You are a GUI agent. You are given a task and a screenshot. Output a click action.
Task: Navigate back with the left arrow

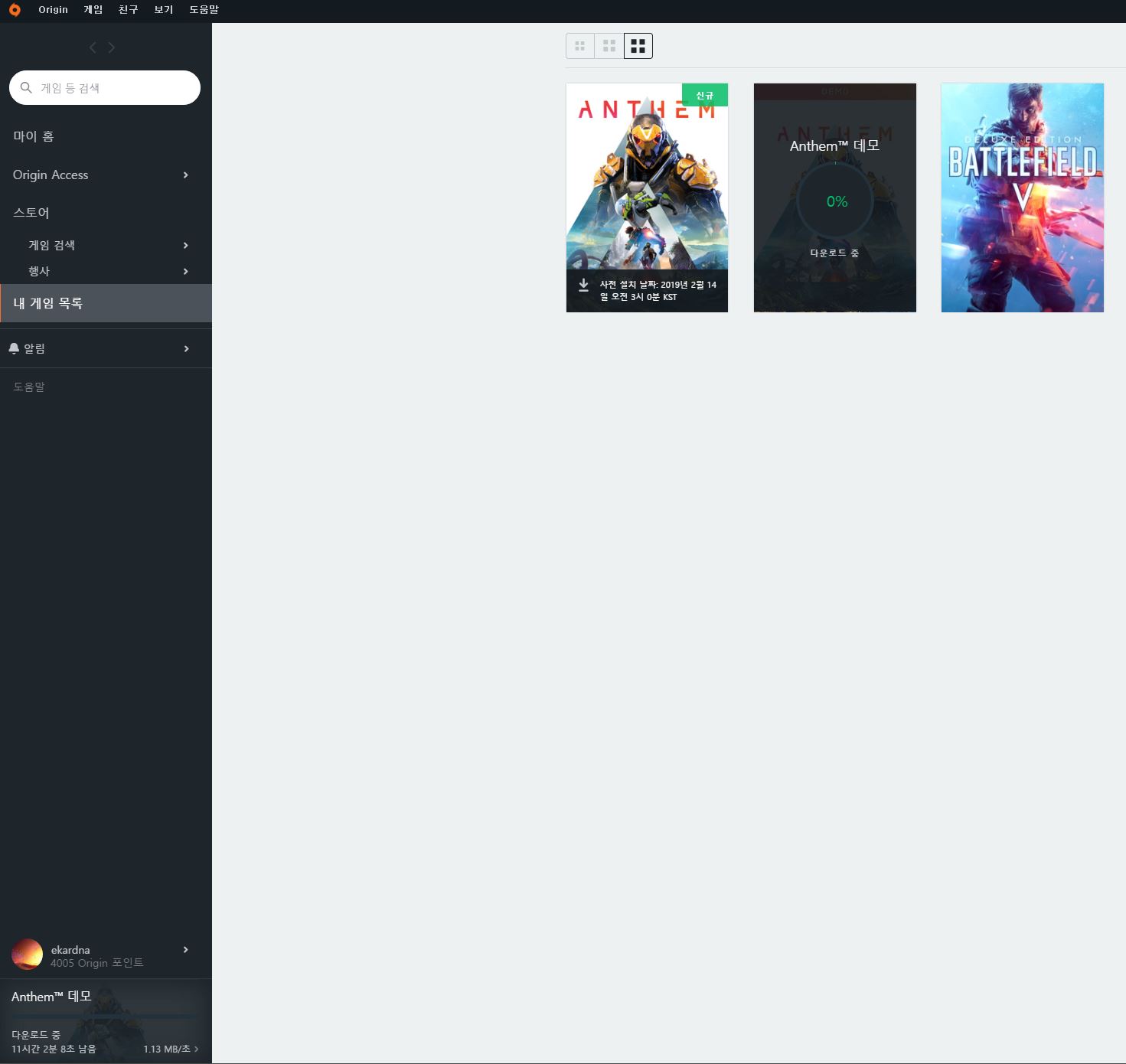coord(93,47)
